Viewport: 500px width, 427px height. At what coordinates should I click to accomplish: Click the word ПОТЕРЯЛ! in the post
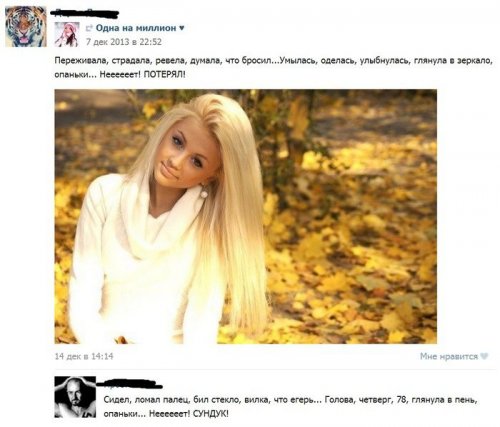tap(164, 74)
